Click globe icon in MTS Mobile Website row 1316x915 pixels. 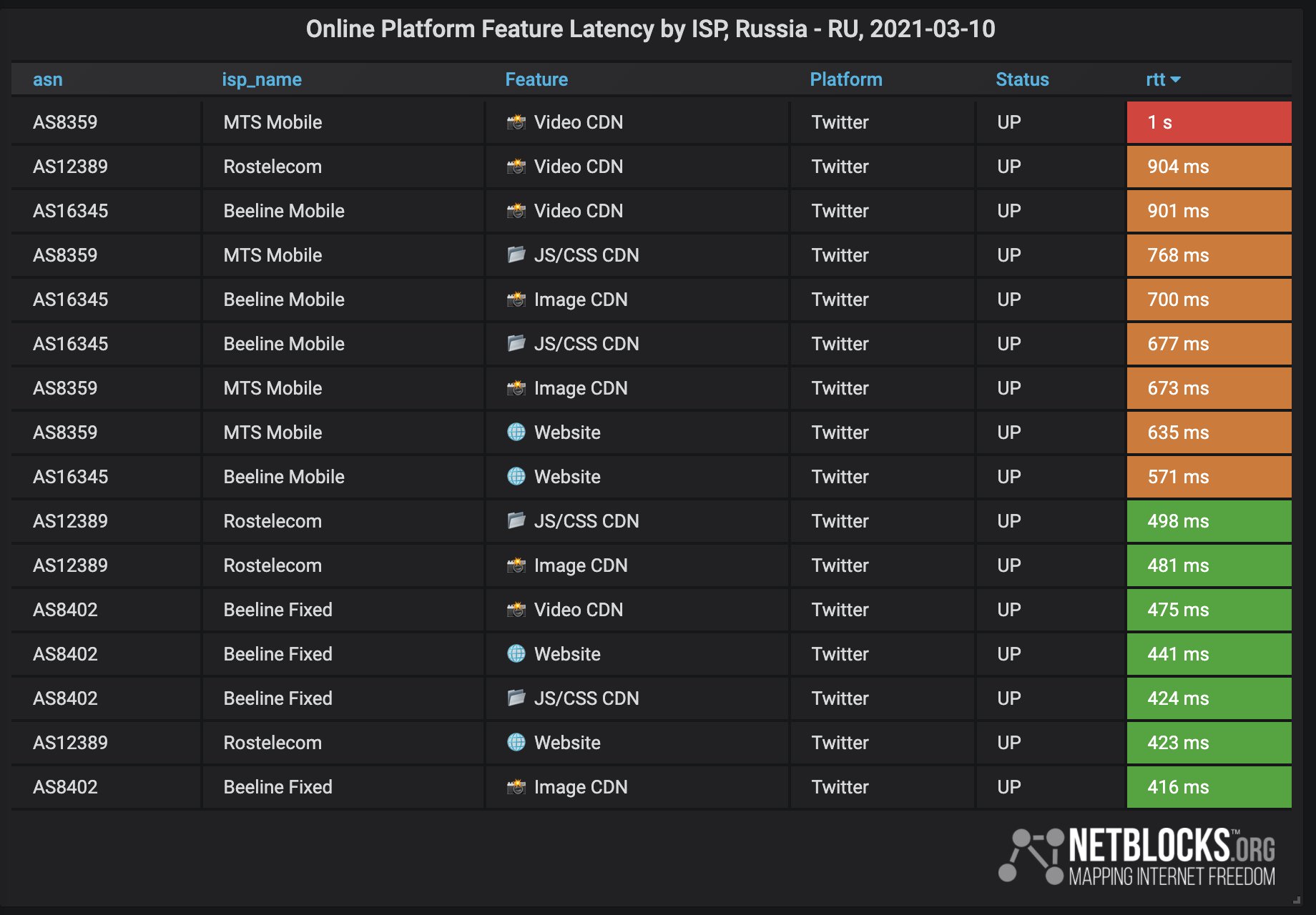point(516,432)
